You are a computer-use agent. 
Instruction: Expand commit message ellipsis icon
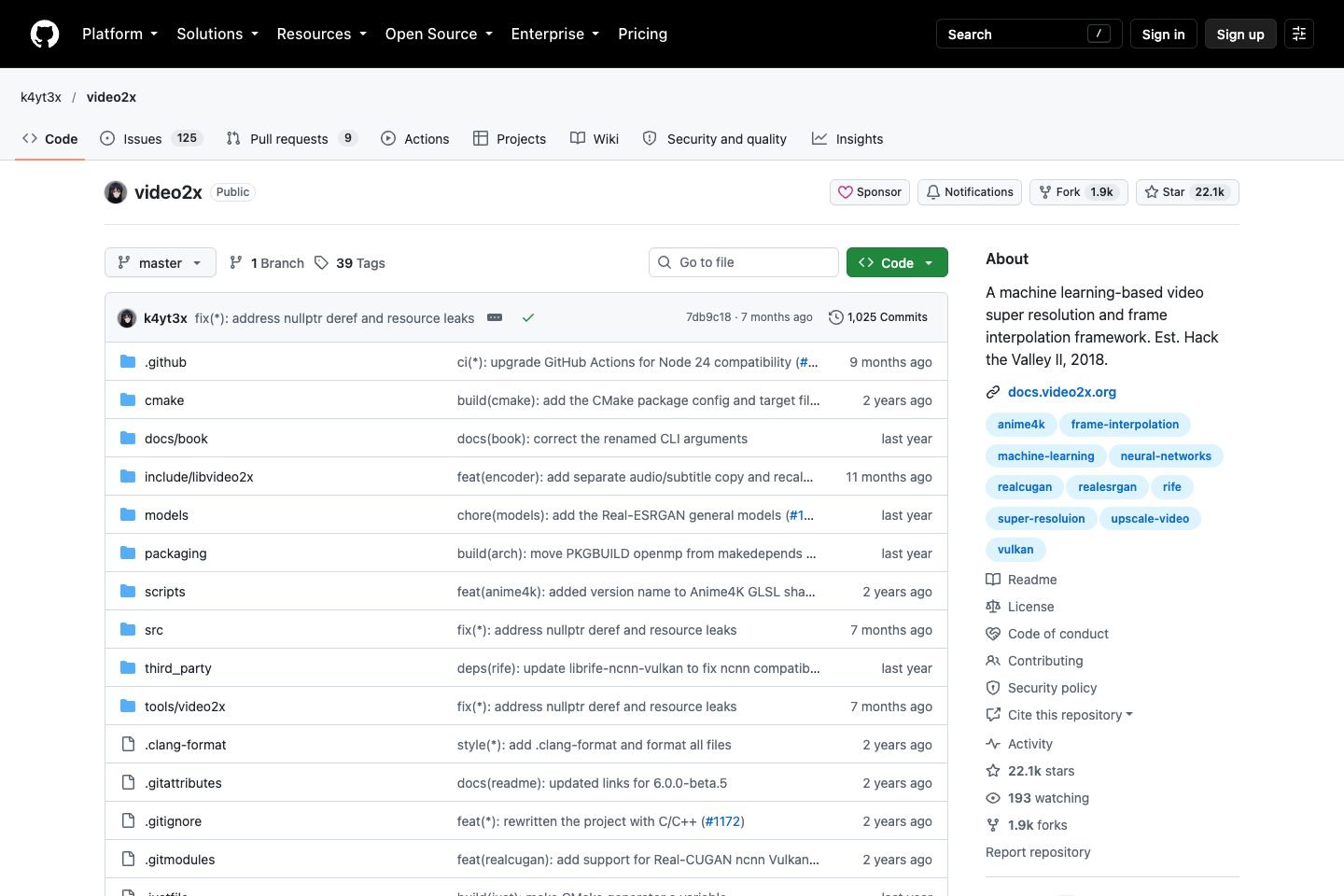495,317
